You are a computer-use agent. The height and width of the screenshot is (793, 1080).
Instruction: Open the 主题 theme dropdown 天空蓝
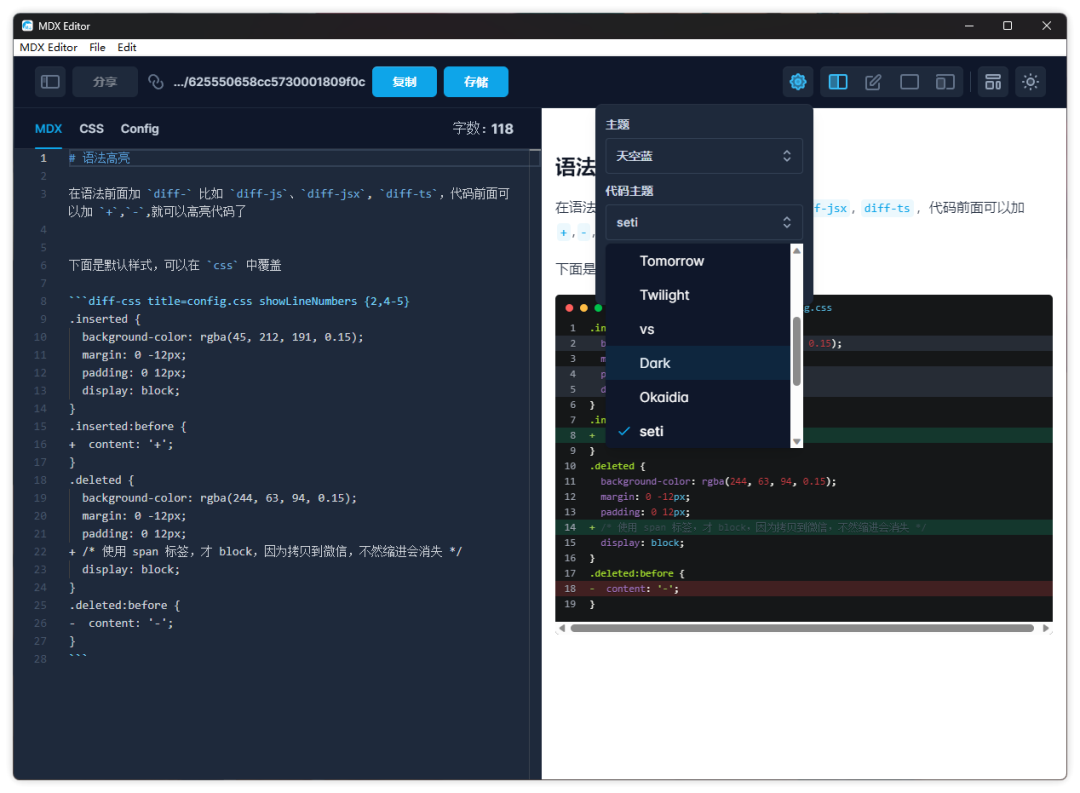(x=704, y=156)
